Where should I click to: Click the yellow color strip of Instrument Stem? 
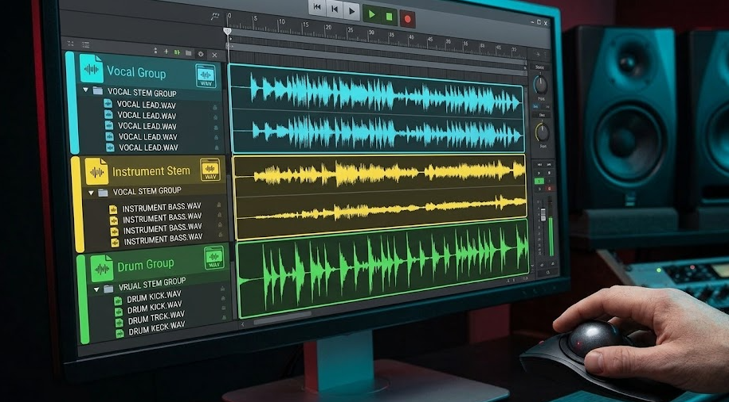tap(77, 205)
